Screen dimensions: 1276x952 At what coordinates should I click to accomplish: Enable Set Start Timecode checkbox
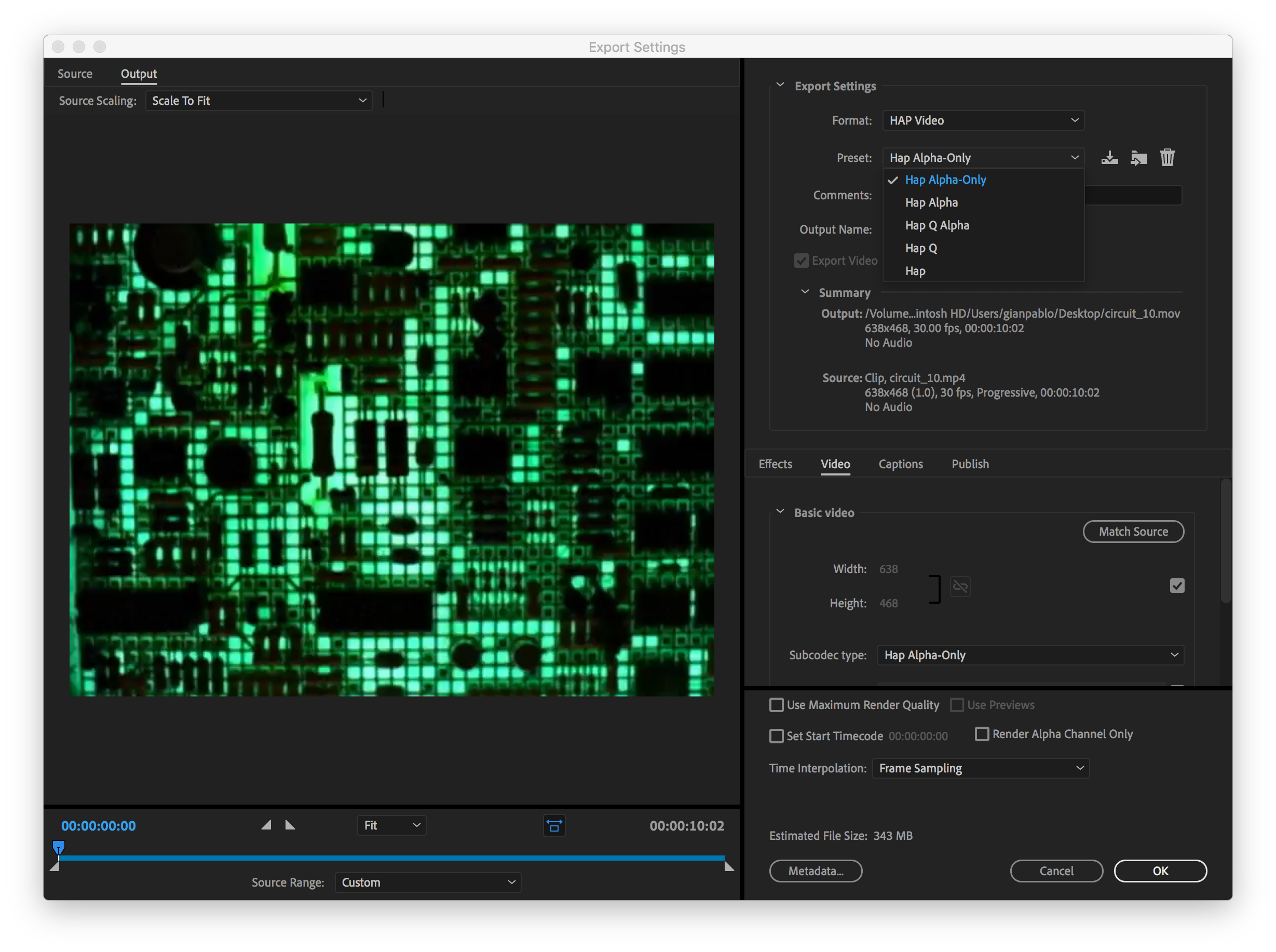776,736
